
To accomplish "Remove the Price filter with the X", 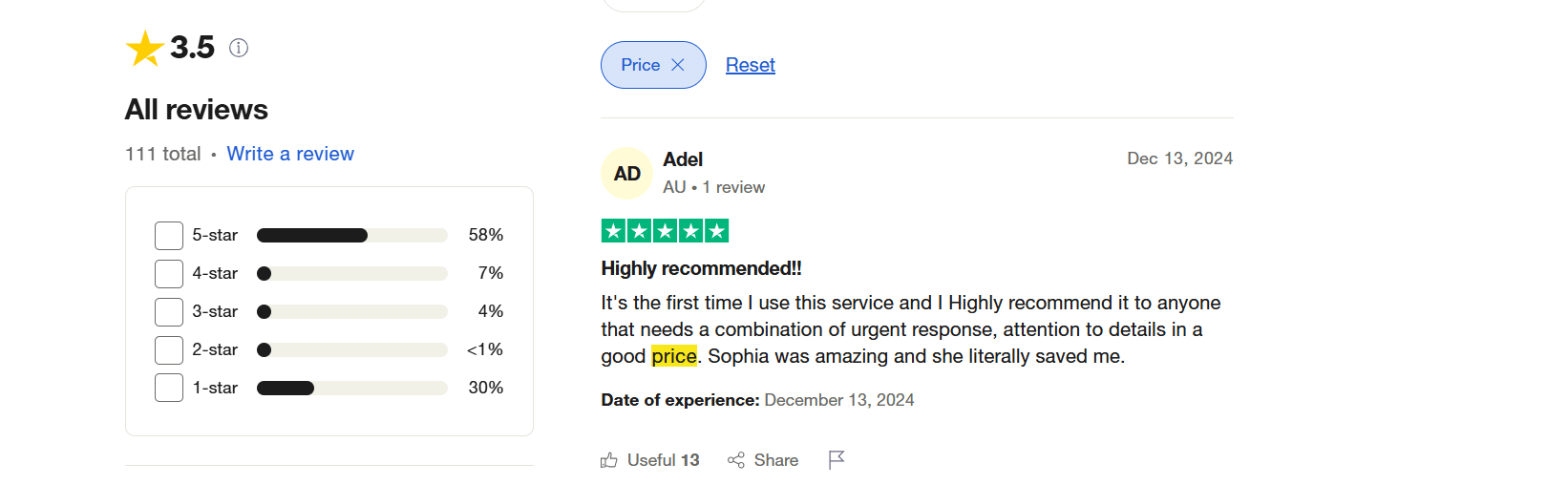I will pos(678,65).
